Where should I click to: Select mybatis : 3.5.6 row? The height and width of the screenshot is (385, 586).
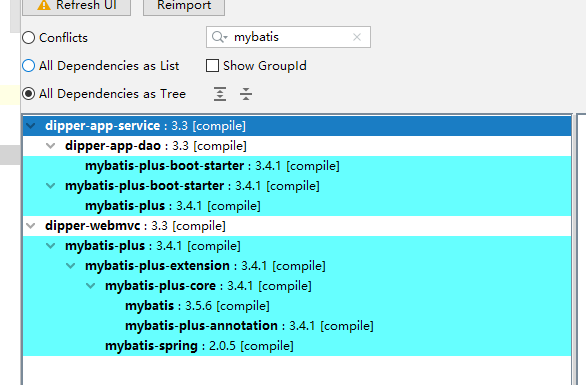point(297,306)
